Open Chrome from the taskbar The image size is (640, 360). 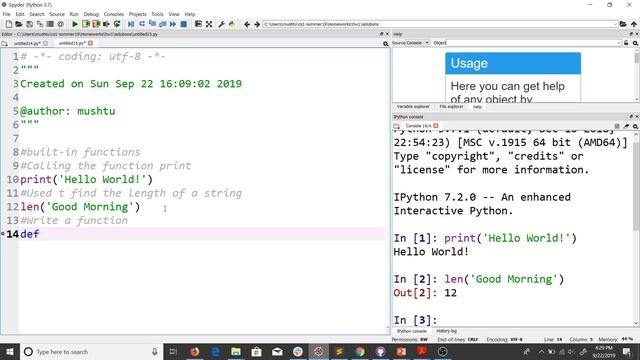360,351
